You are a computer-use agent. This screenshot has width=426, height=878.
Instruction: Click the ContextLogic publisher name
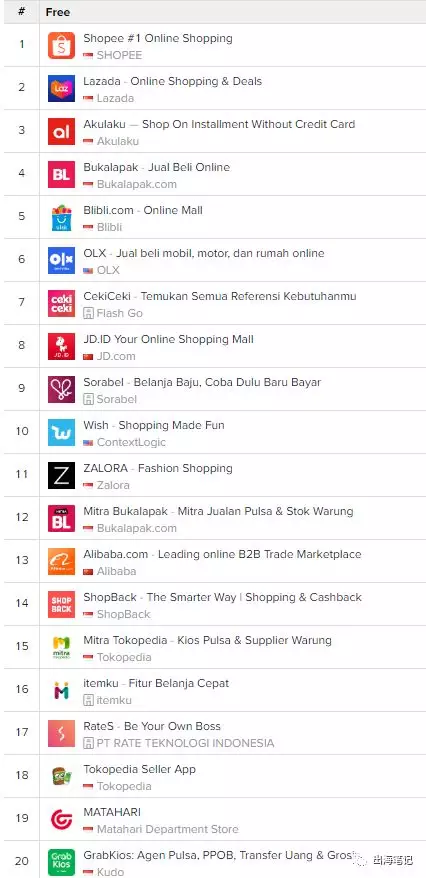(132, 442)
